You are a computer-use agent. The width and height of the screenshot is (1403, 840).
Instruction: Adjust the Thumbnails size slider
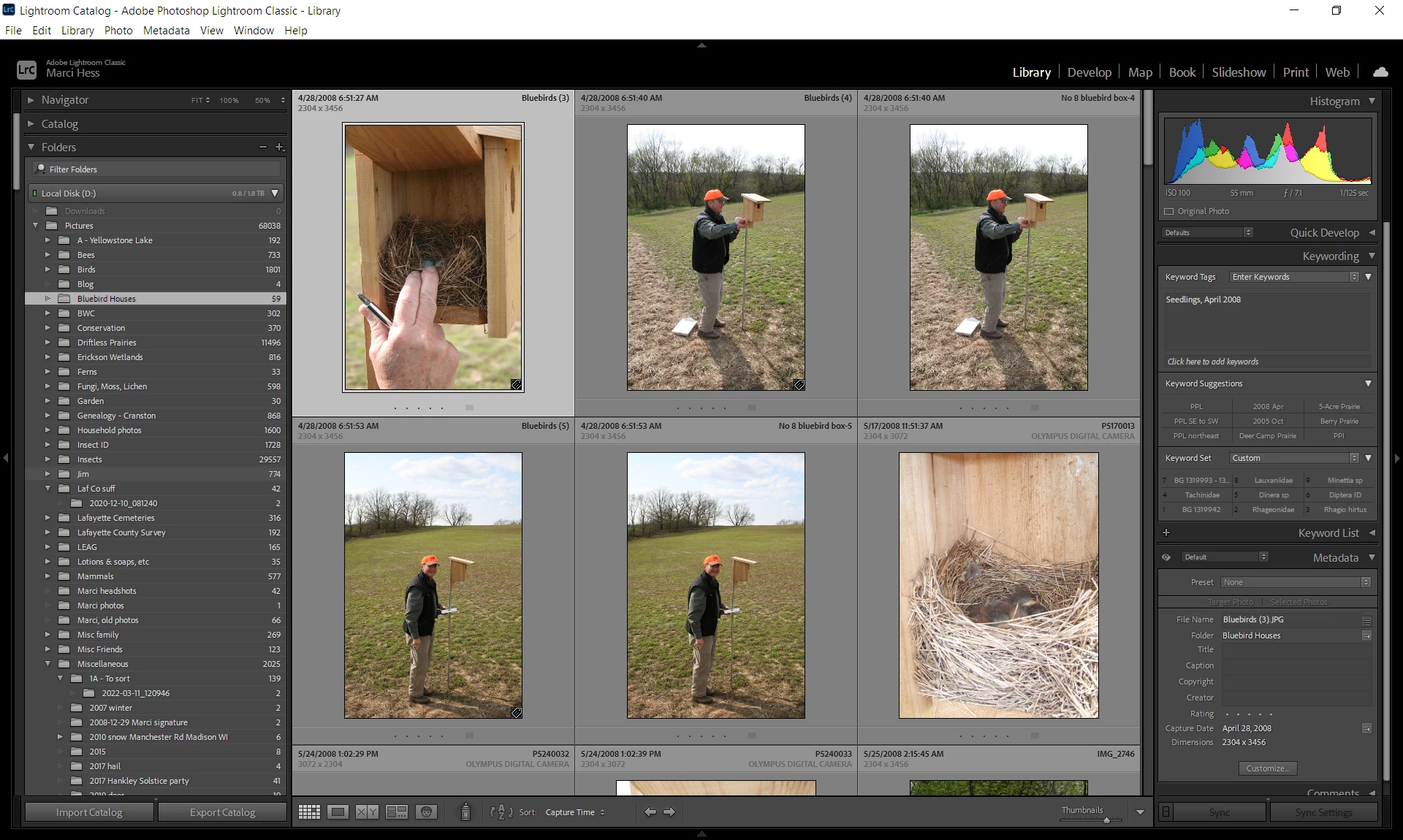click(1107, 820)
